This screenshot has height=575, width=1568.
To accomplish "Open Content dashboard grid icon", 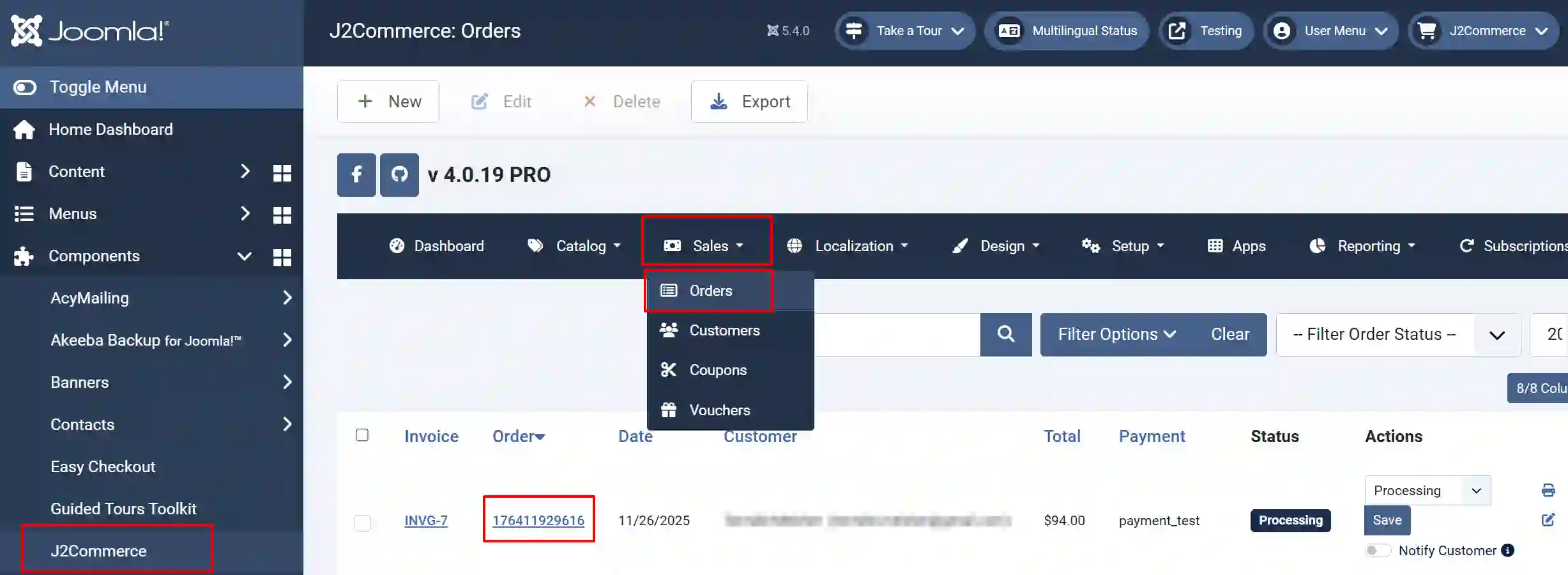I will click(x=282, y=172).
